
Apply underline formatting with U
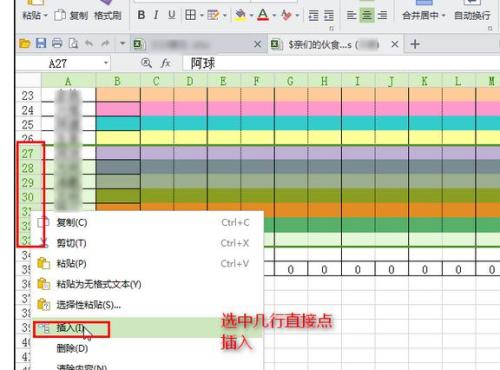tap(172, 15)
